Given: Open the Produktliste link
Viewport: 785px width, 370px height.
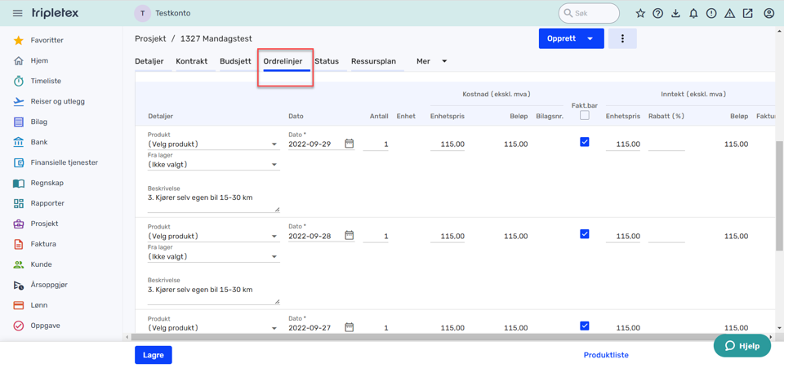Looking at the screenshot, I should (x=606, y=355).
